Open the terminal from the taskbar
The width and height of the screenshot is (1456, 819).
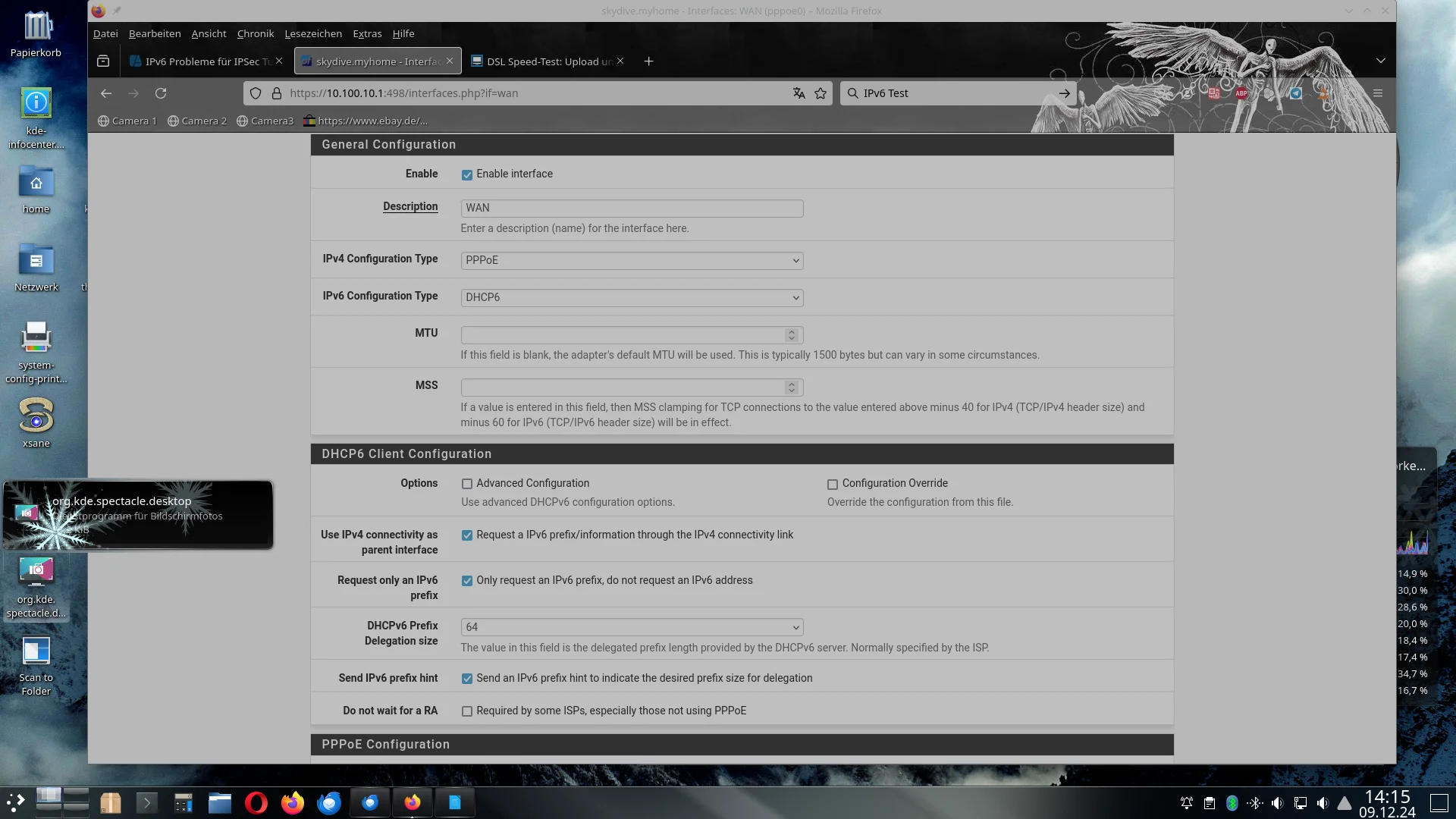[147, 802]
